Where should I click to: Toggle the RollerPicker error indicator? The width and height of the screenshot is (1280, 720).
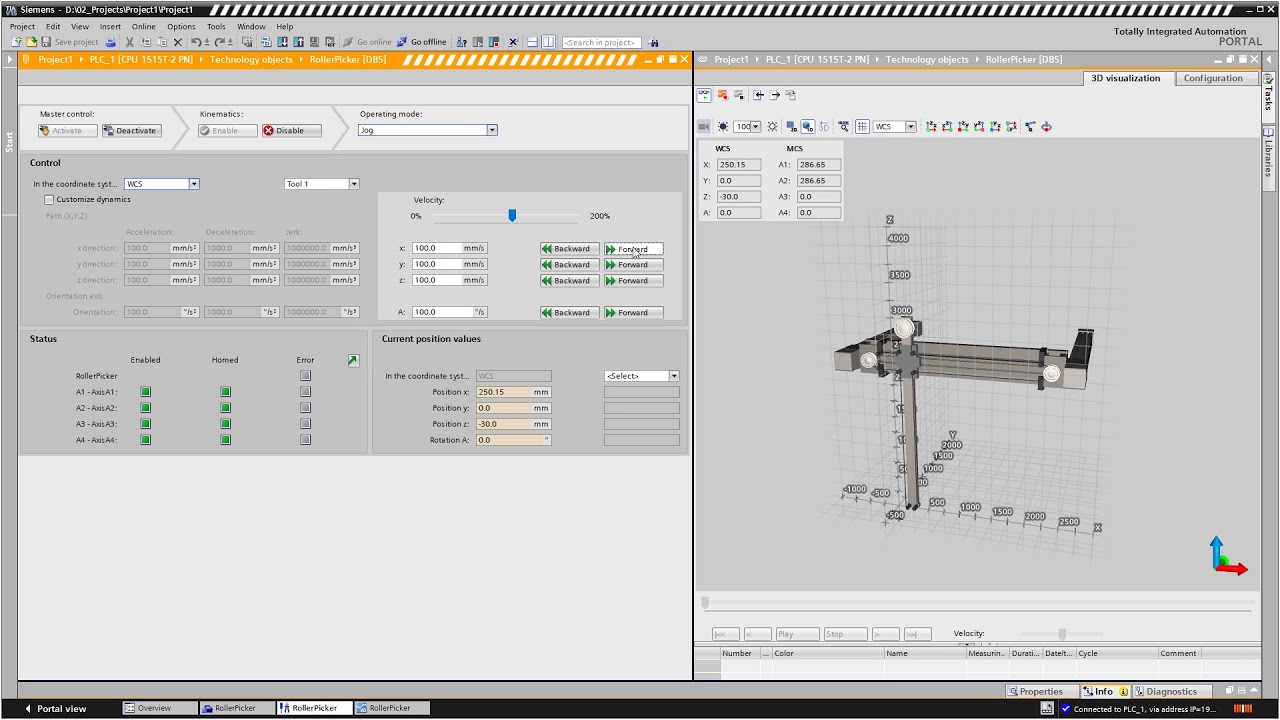[305, 376]
